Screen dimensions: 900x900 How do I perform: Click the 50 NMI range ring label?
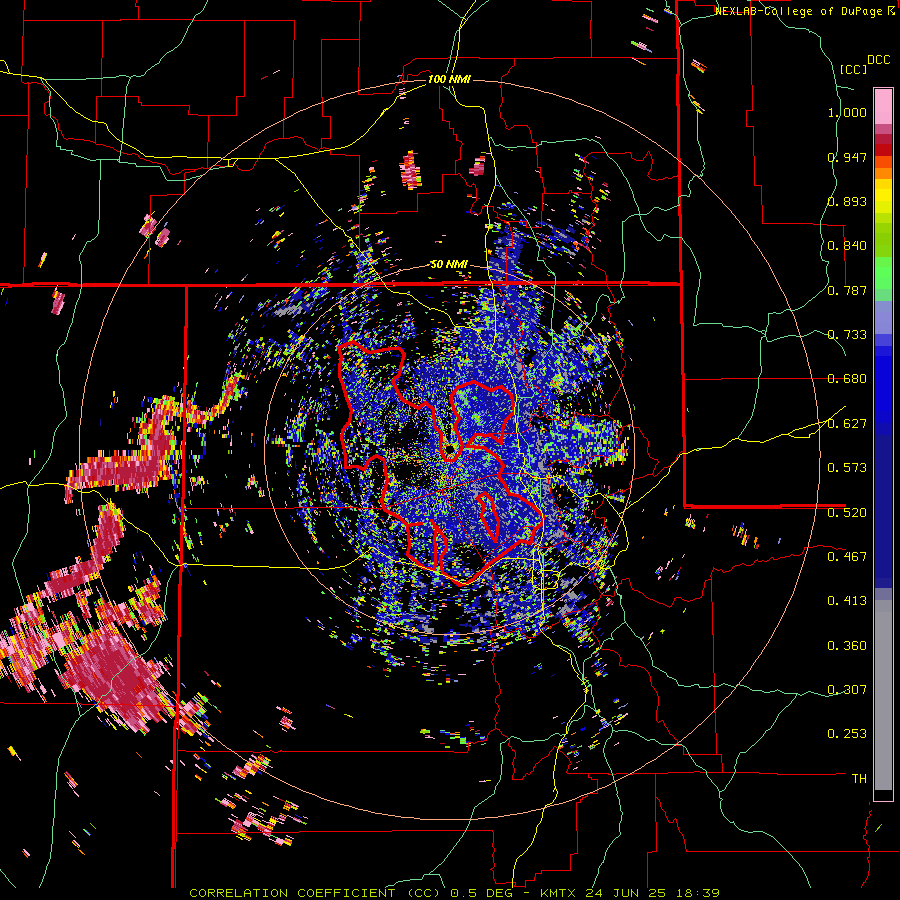(x=449, y=264)
